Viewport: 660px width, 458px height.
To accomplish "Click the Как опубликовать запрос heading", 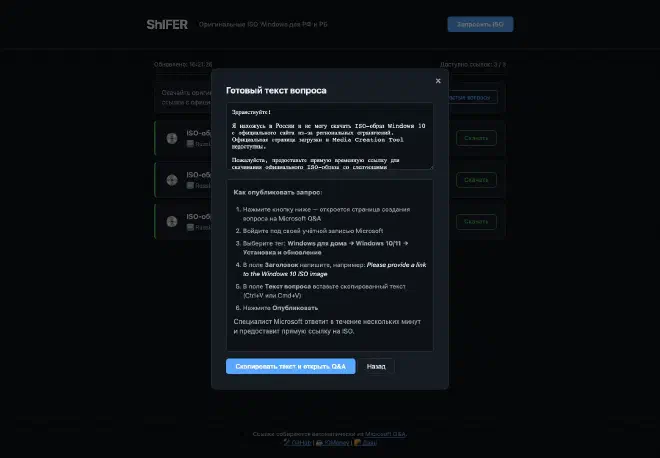I will click(x=278, y=192).
